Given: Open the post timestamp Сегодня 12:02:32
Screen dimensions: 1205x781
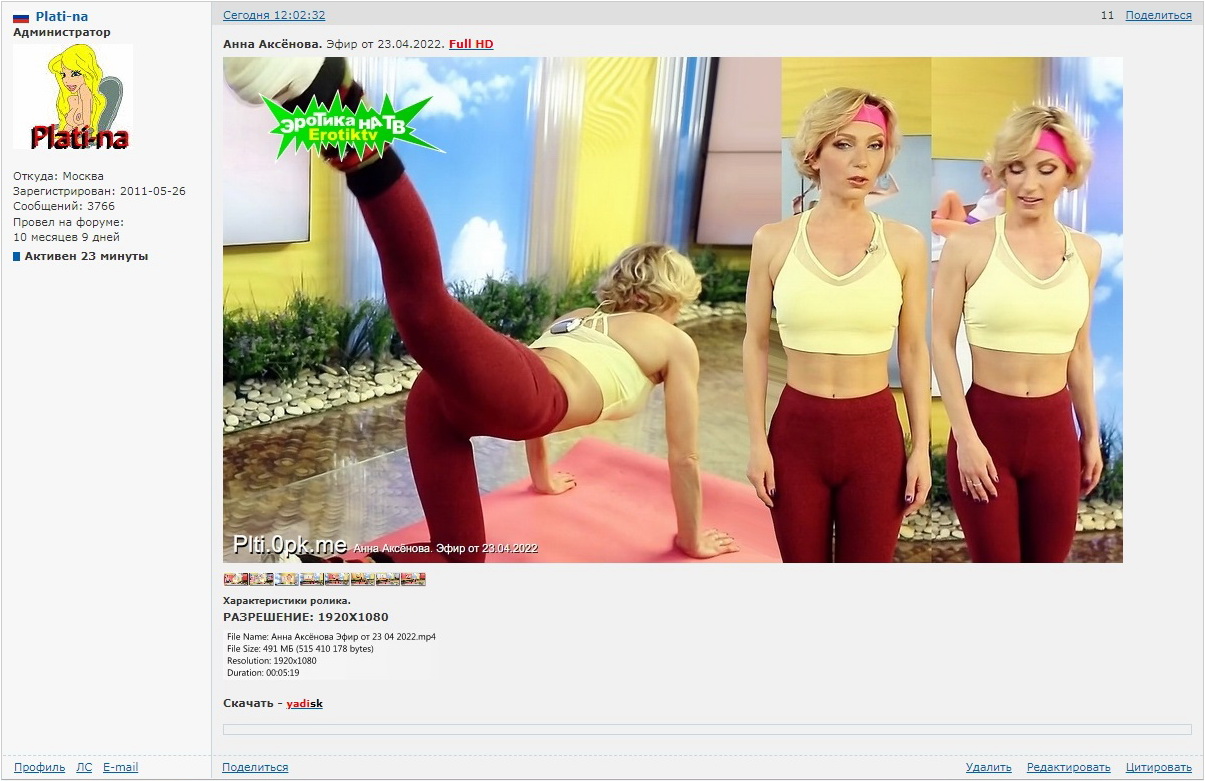Looking at the screenshot, I should [273, 15].
